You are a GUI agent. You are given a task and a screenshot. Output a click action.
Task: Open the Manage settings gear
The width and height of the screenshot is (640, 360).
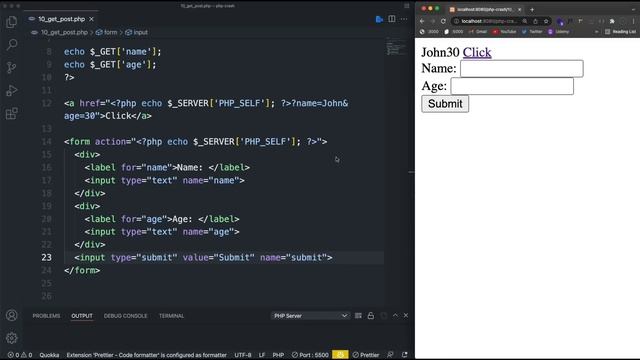coord(11,338)
